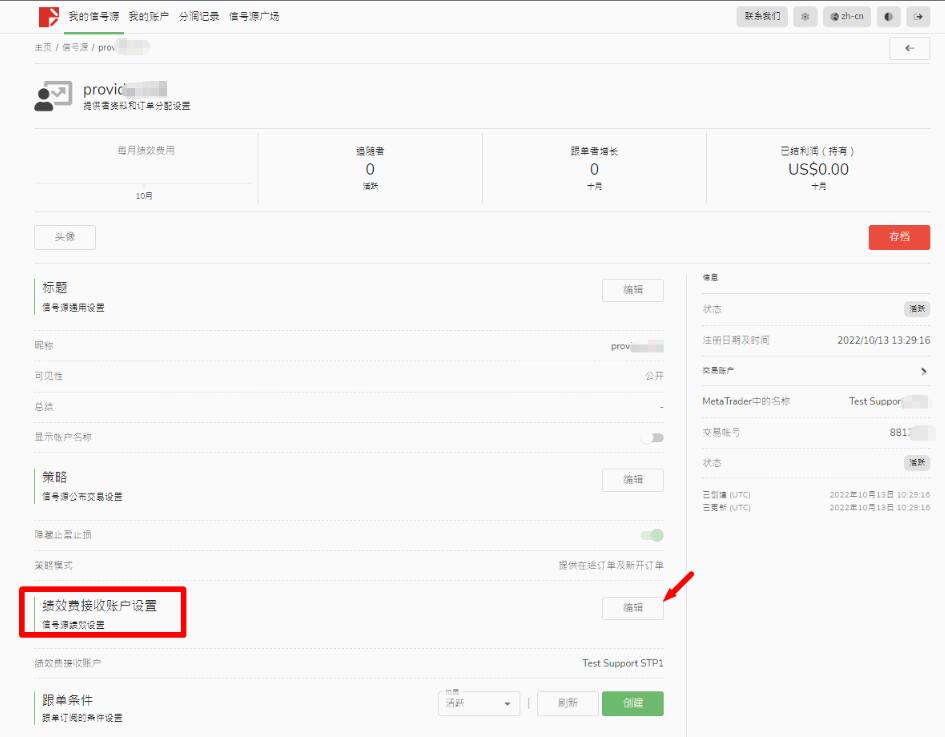Open 交易账户 chevron arrow
The width and height of the screenshot is (945, 737).
923,371
